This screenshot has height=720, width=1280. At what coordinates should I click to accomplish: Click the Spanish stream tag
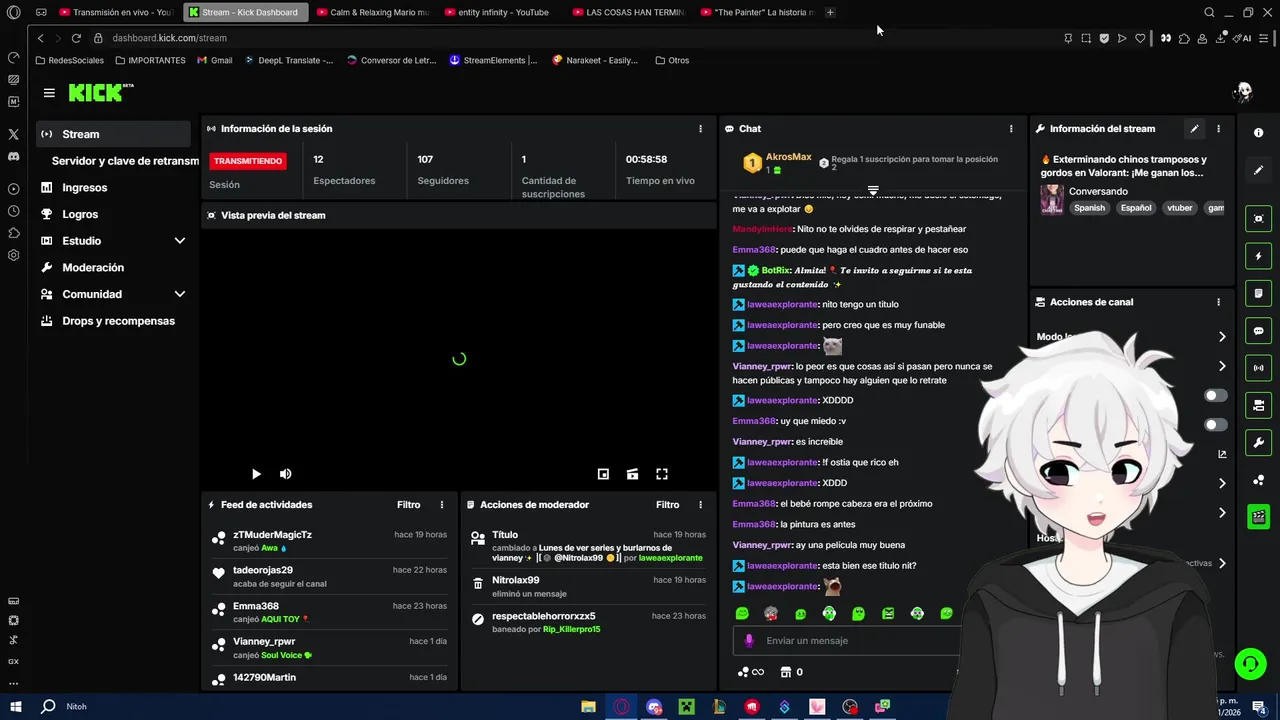point(1090,208)
